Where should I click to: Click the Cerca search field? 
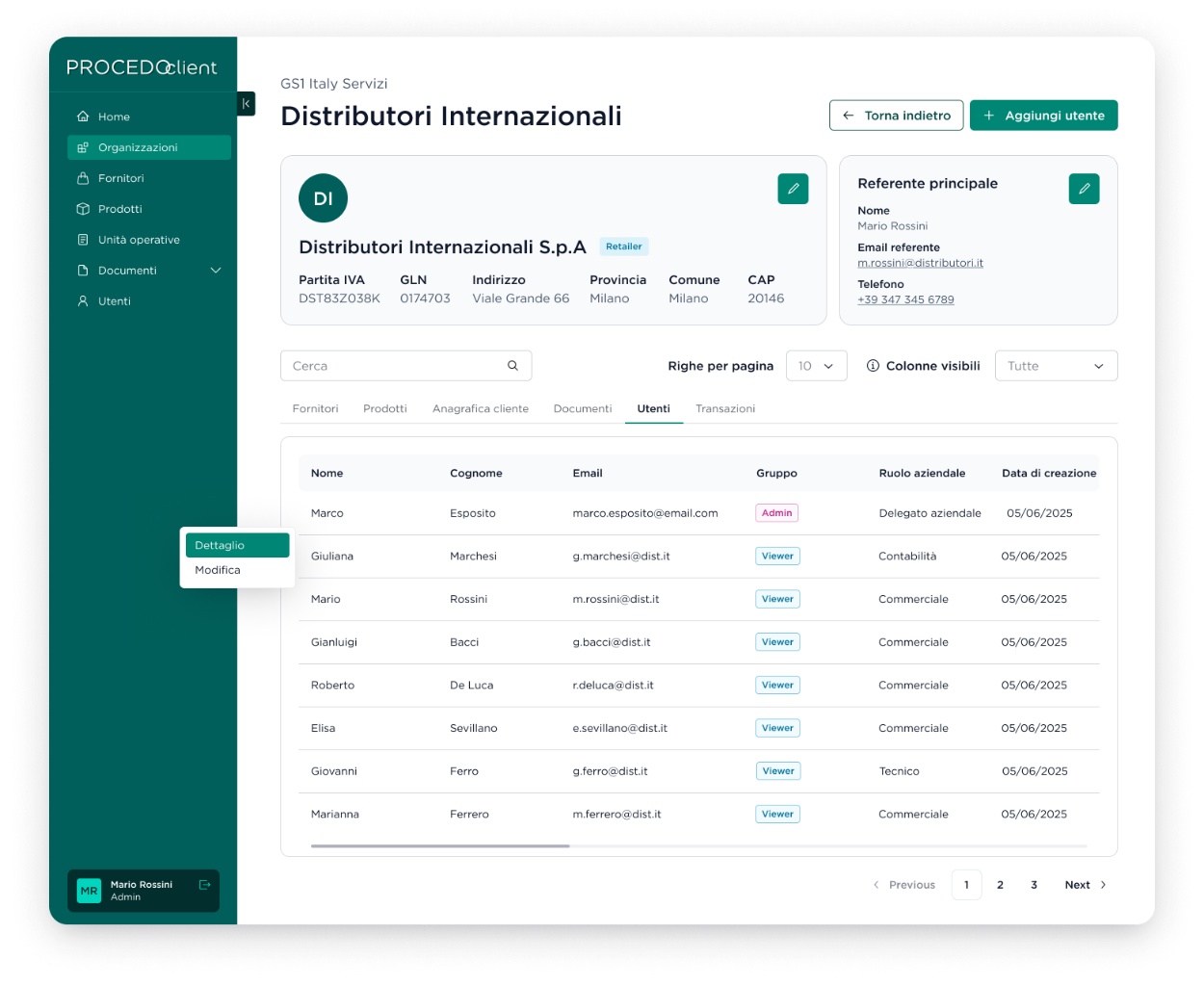point(406,366)
